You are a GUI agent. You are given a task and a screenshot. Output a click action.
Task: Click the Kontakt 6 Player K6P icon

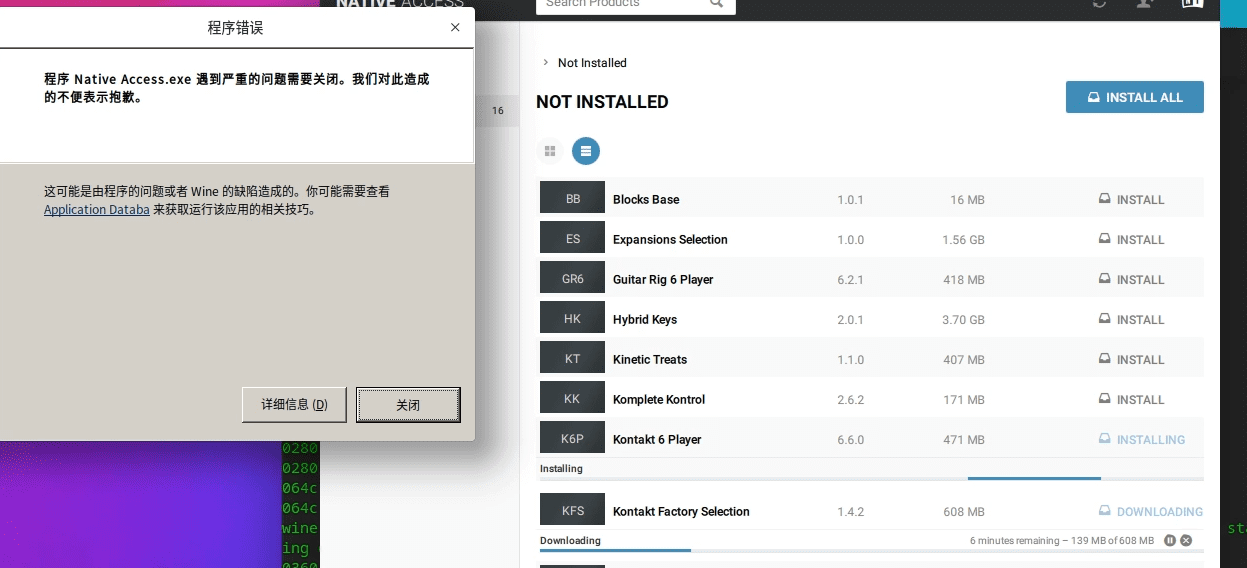[573, 437]
